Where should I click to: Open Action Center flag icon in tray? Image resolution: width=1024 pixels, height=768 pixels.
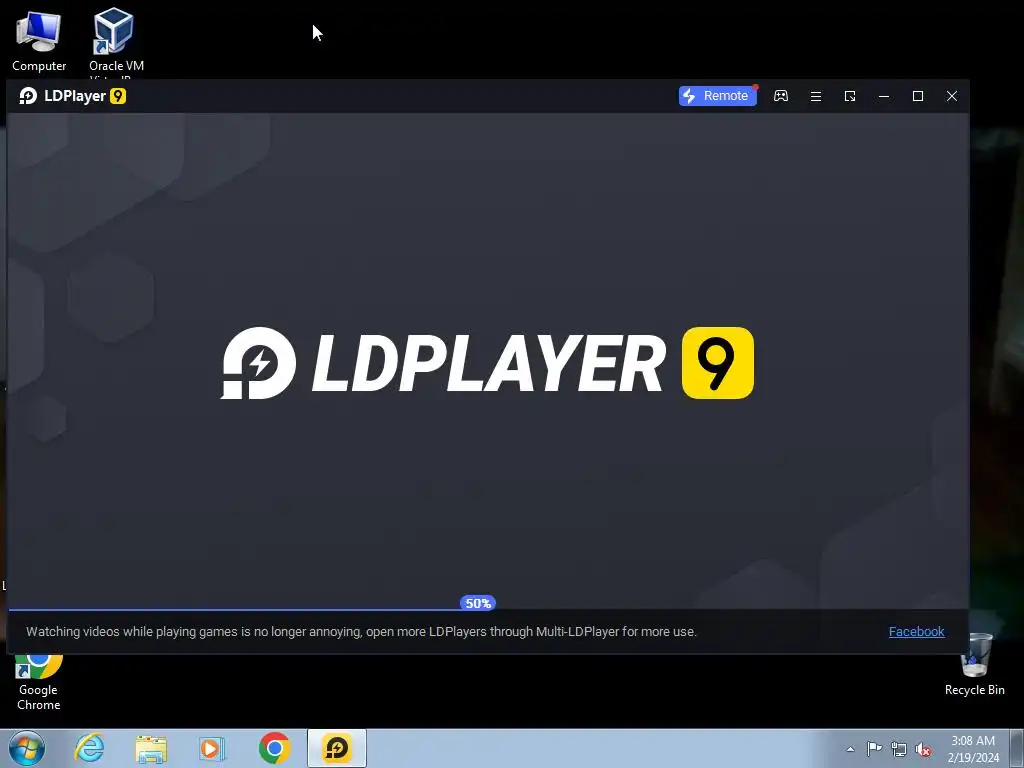pyautogui.click(x=874, y=749)
